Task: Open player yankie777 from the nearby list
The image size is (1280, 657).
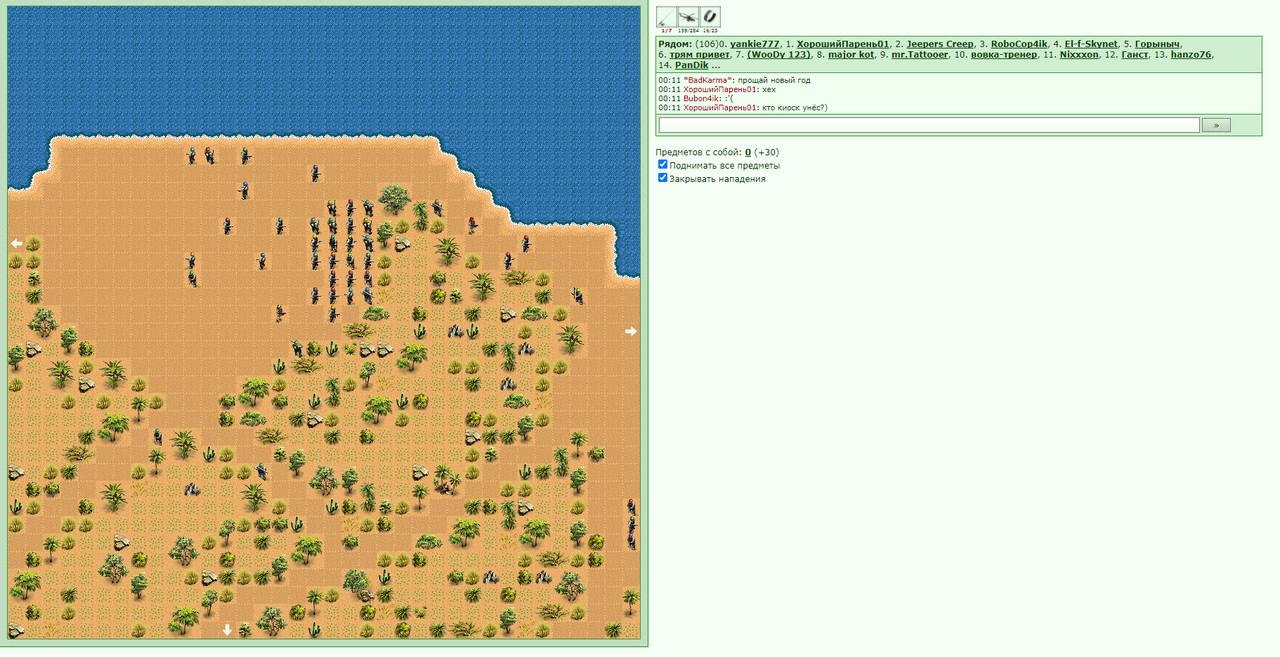Action: point(755,44)
